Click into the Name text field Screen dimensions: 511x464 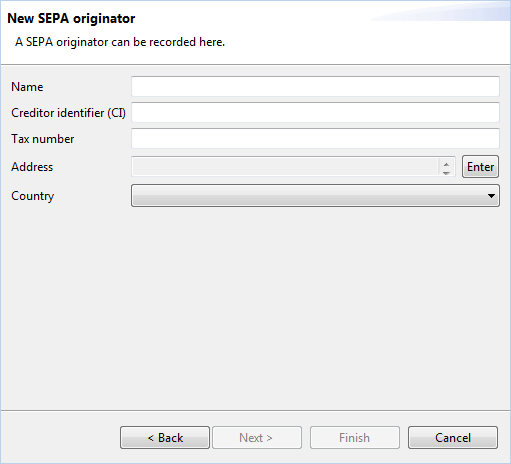[315, 87]
